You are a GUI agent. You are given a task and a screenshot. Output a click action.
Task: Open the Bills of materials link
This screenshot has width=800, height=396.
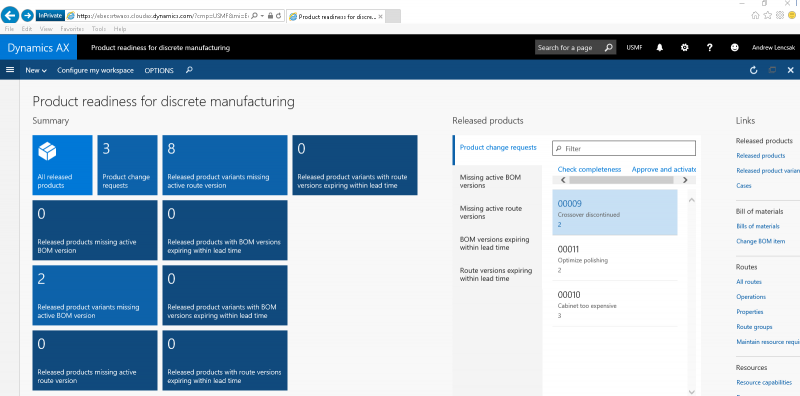(x=758, y=226)
